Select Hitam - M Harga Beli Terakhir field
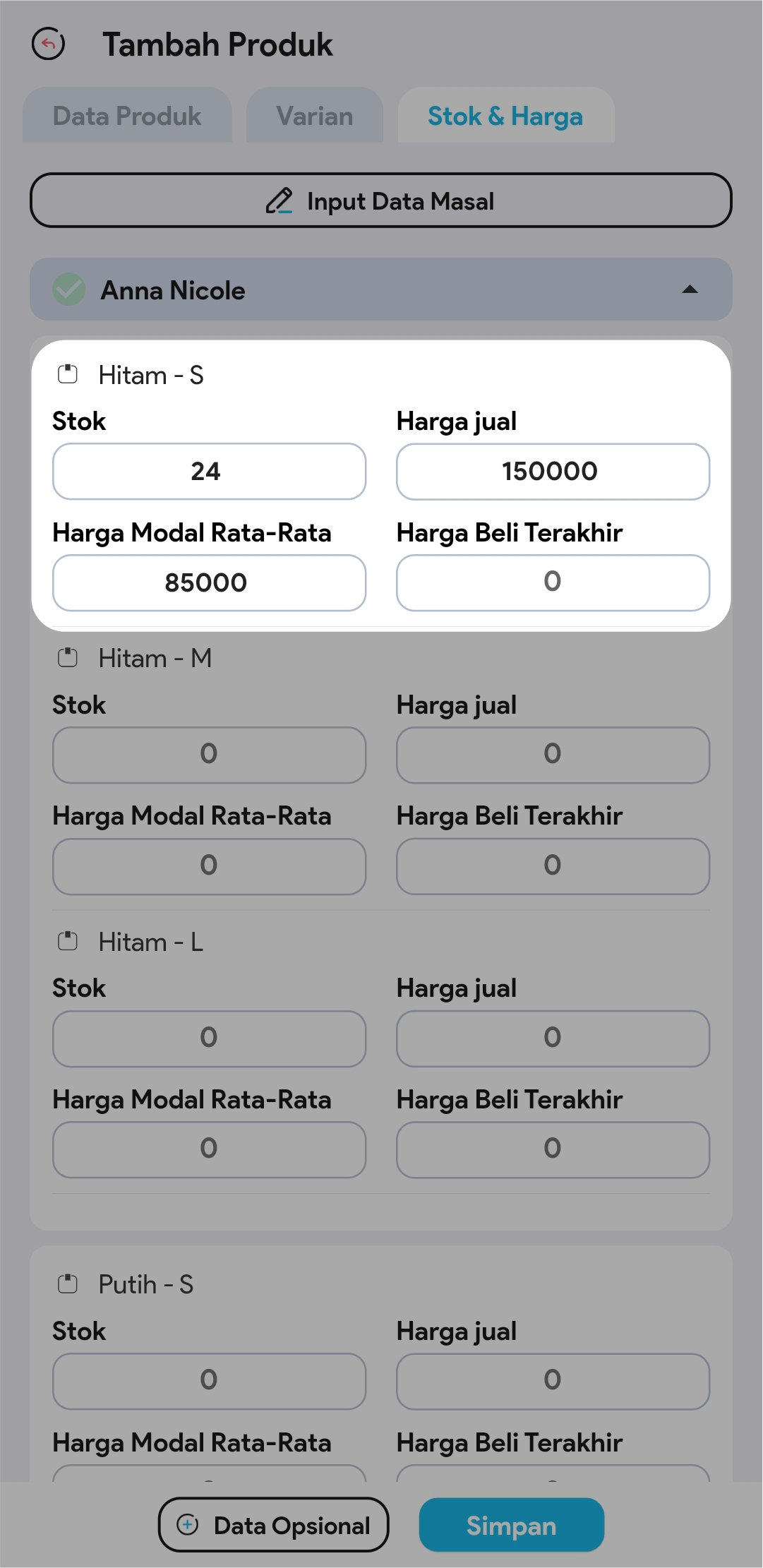Viewport: 763px width, 1568px height. [x=553, y=866]
